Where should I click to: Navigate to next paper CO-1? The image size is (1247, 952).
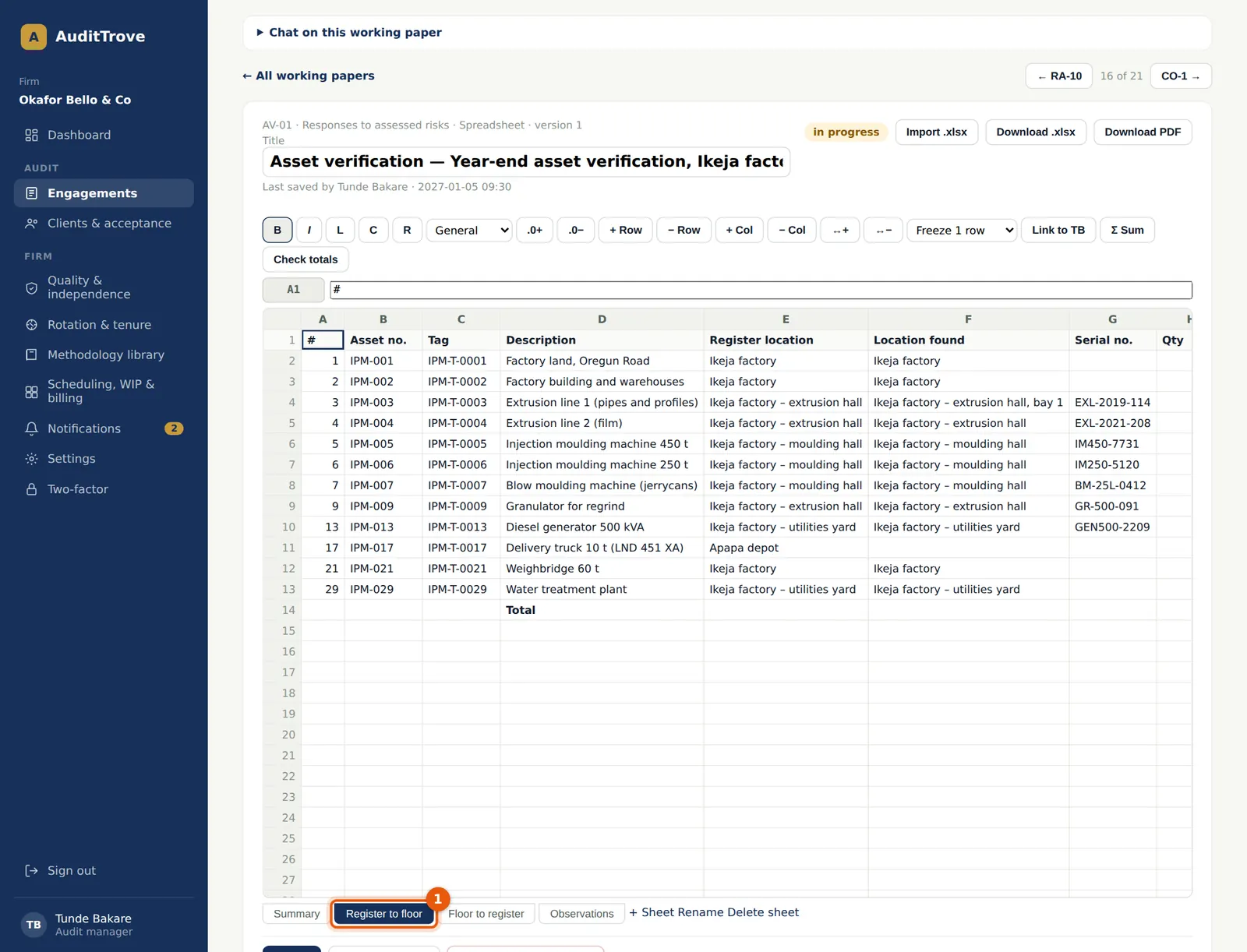pos(1181,76)
